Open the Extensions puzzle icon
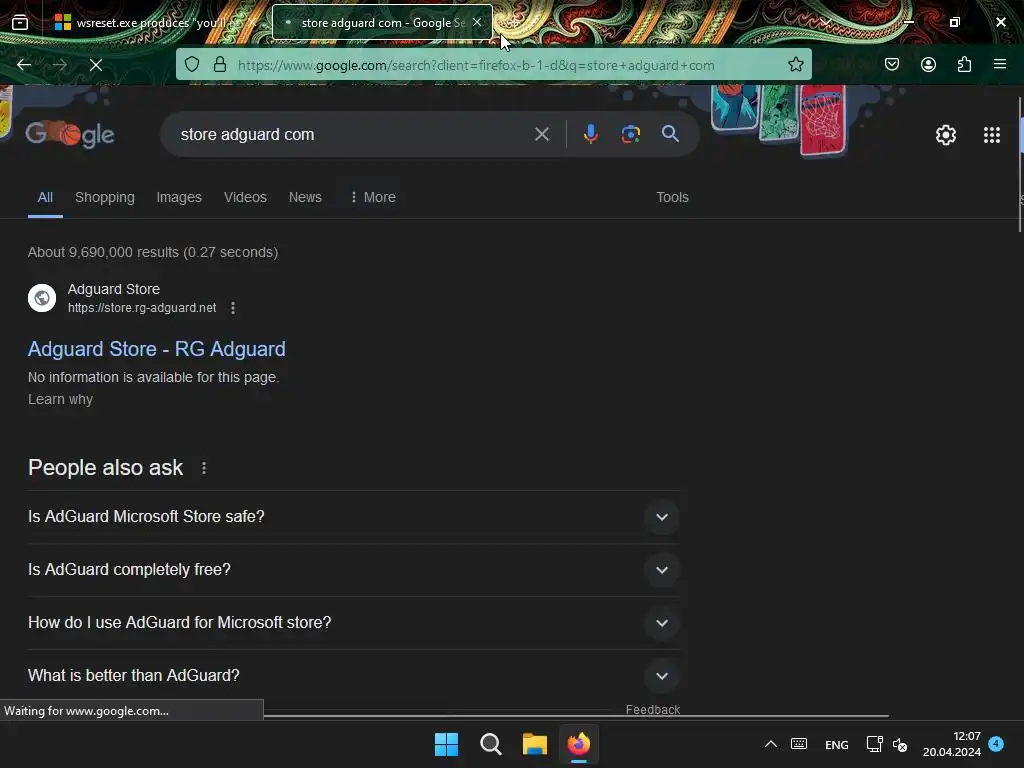The height and width of the screenshot is (768, 1024). click(964, 64)
